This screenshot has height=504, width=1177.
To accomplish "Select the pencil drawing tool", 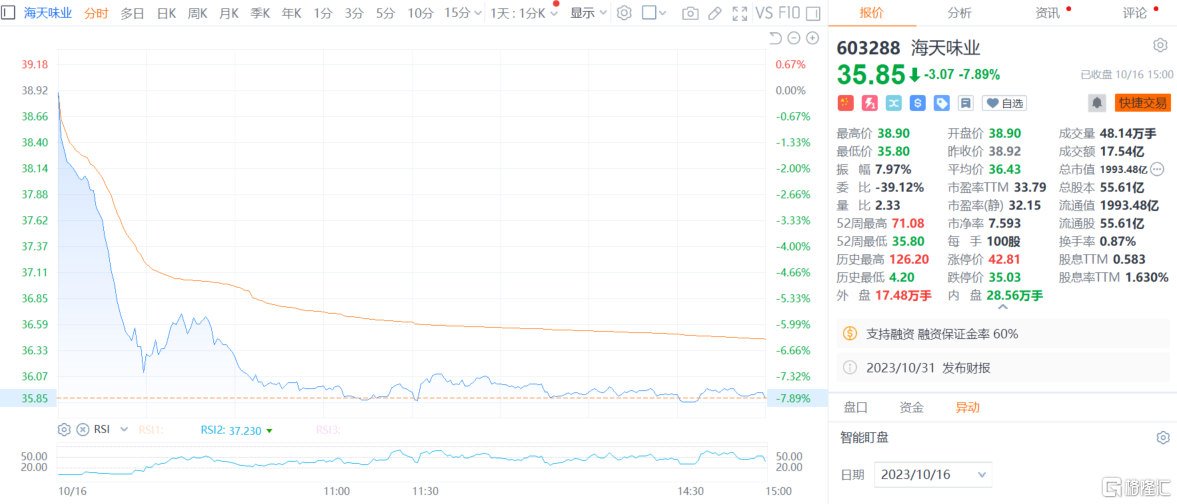I will pos(714,13).
